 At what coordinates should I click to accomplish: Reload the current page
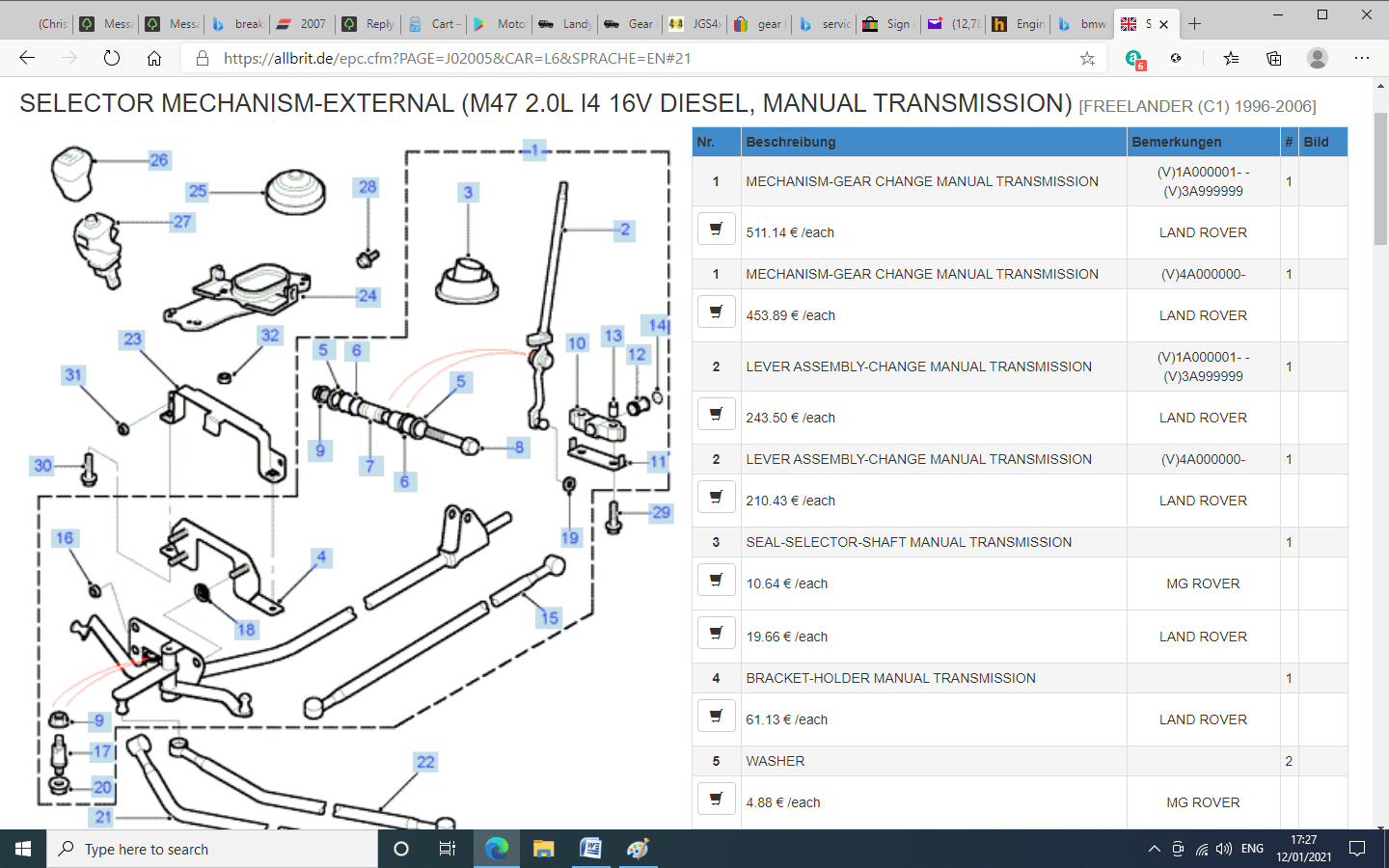click(x=112, y=58)
